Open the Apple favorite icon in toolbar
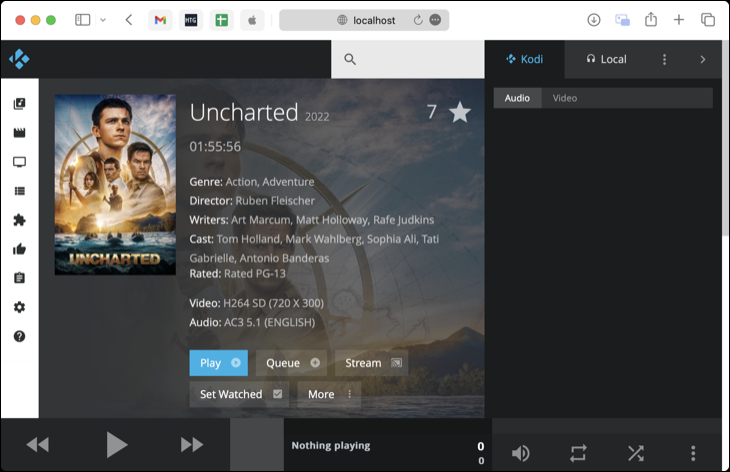 [252, 20]
